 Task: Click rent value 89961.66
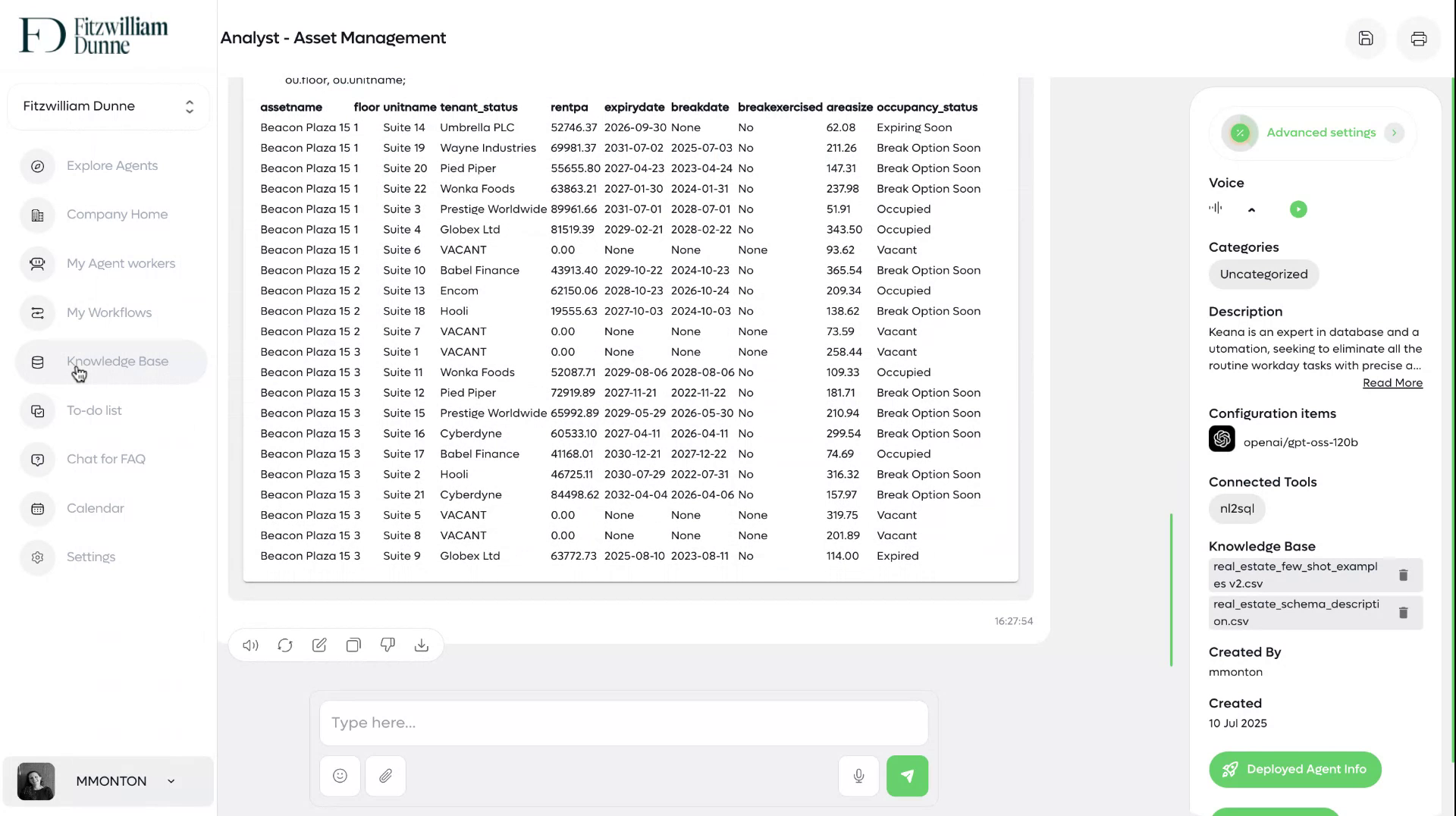click(574, 209)
